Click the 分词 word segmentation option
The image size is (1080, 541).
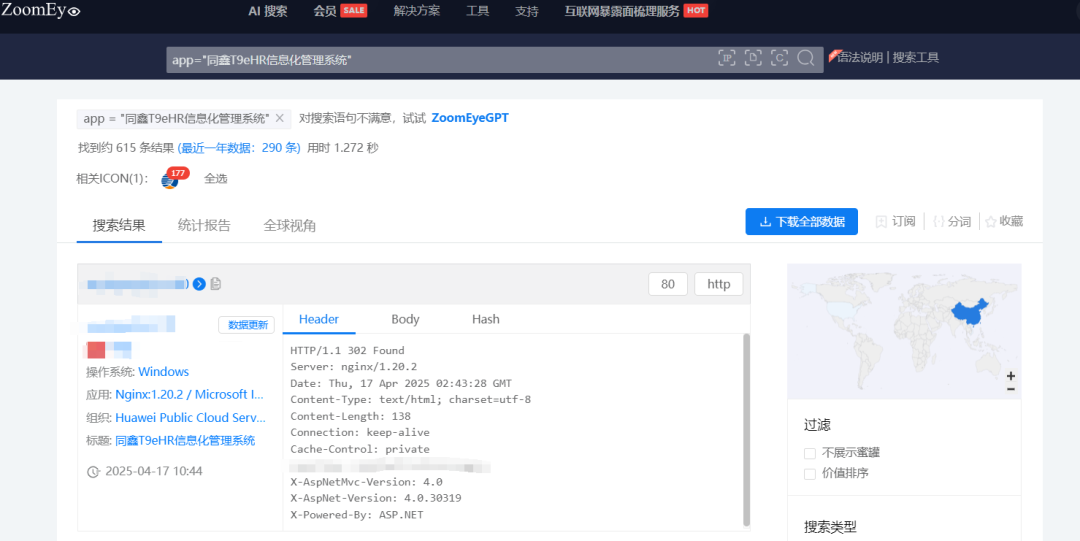[x=951, y=221]
